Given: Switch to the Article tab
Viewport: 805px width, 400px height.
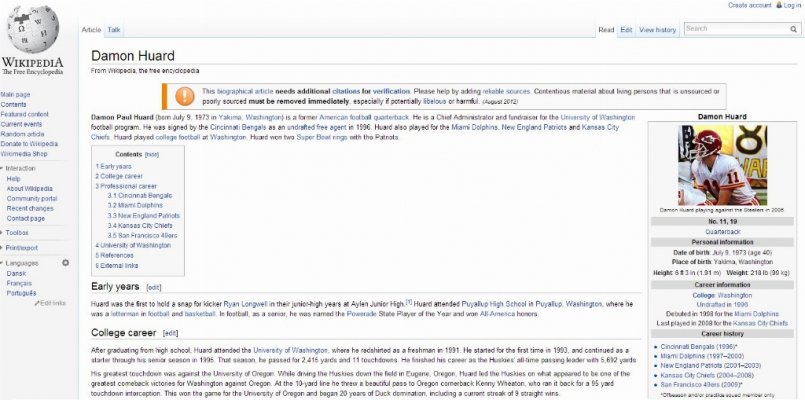Looking at the screenshot, I should click(x=91, y=30).
